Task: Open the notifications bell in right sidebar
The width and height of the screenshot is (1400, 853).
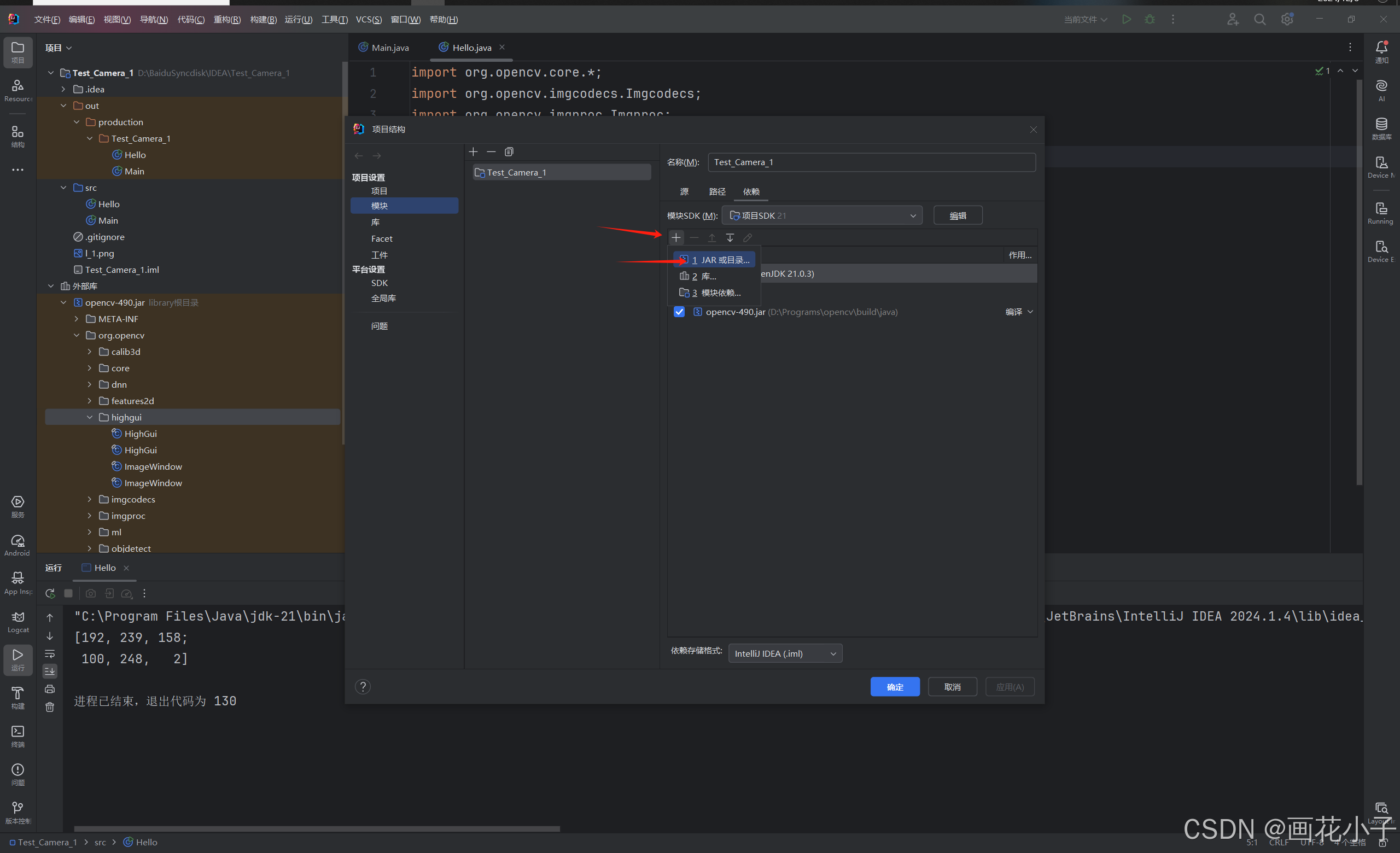Action: [1382, 48]
